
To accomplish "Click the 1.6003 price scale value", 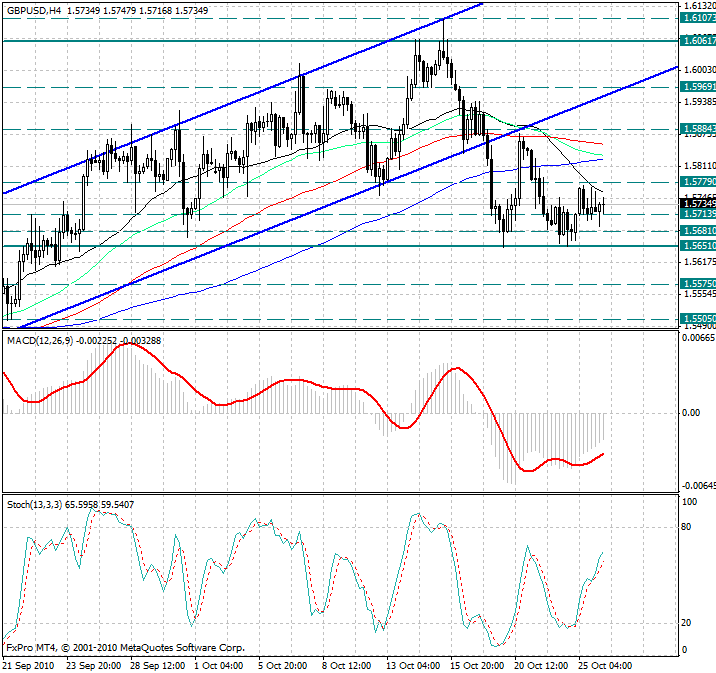I will pos(699,69).
